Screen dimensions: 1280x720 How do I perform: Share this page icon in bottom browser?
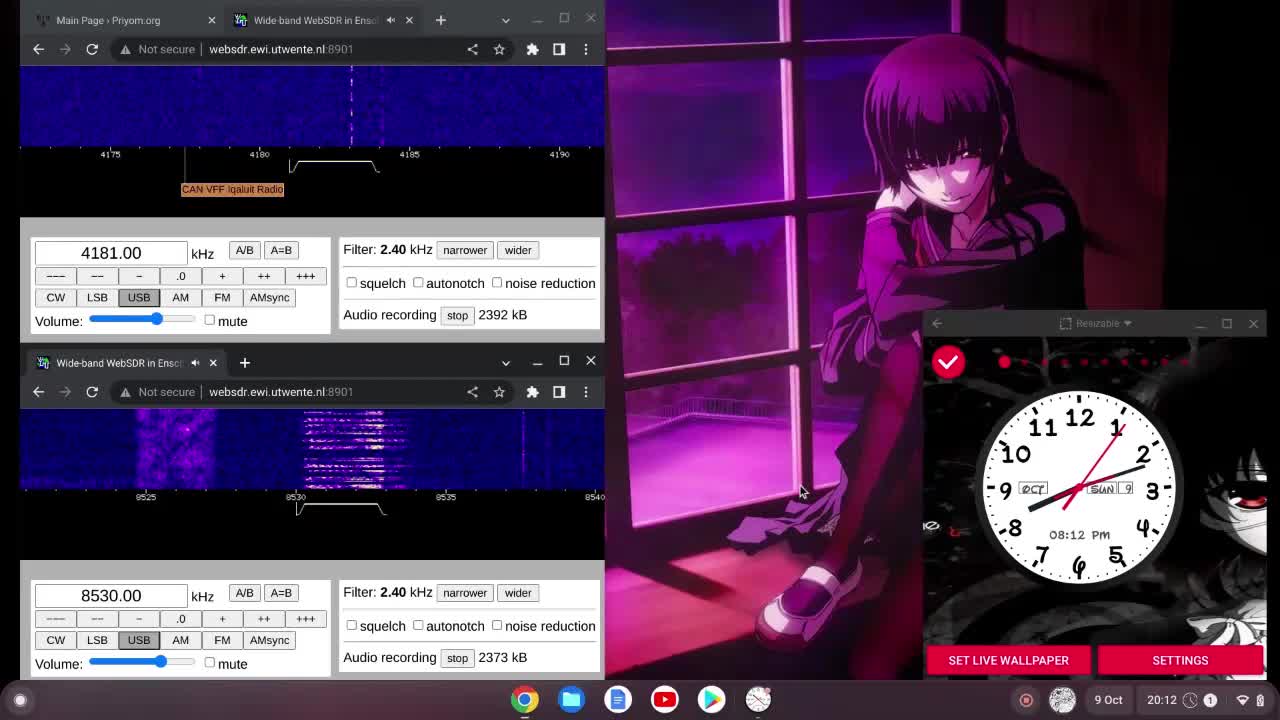coord(472,392)
